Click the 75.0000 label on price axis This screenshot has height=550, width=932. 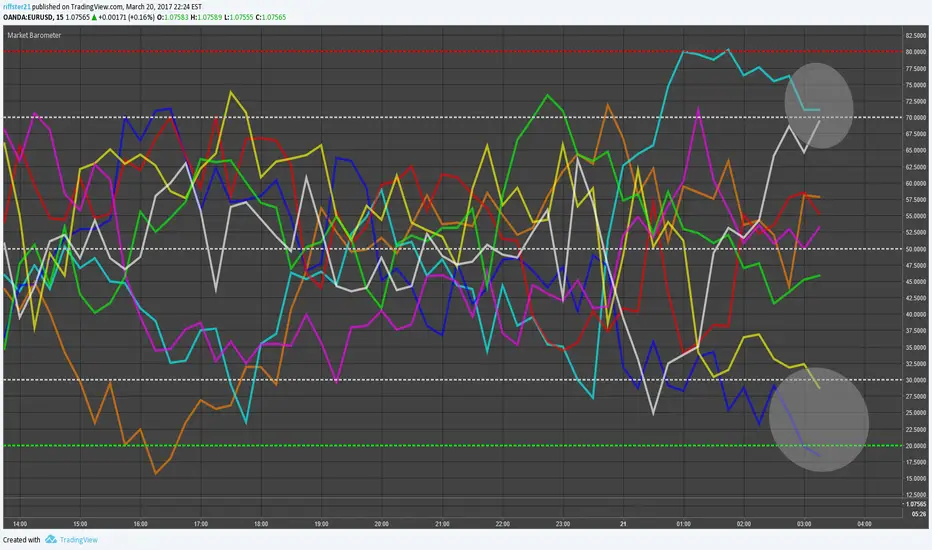click(x=915, y=85)
